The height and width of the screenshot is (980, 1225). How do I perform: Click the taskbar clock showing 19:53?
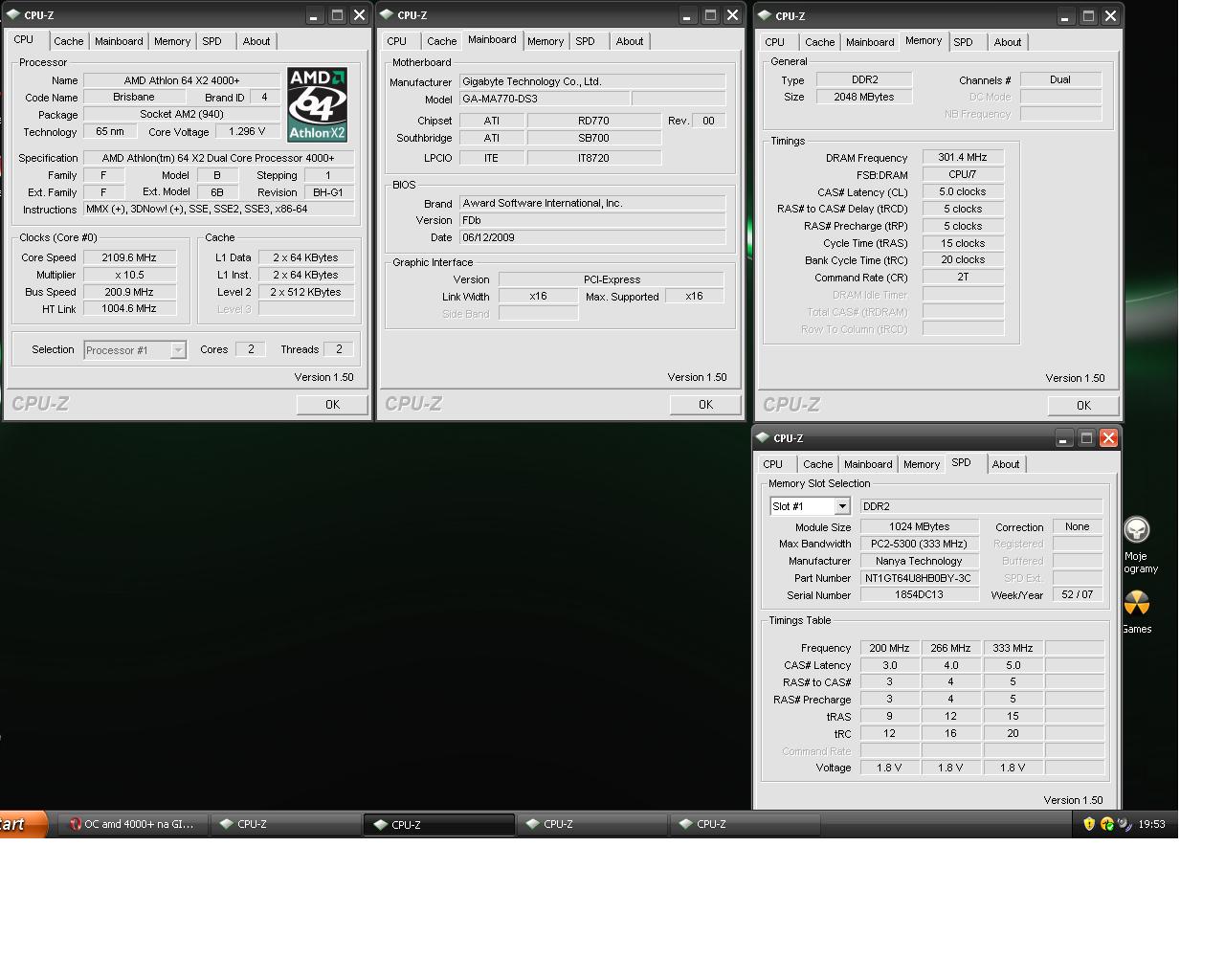[x=1152, y=824]
